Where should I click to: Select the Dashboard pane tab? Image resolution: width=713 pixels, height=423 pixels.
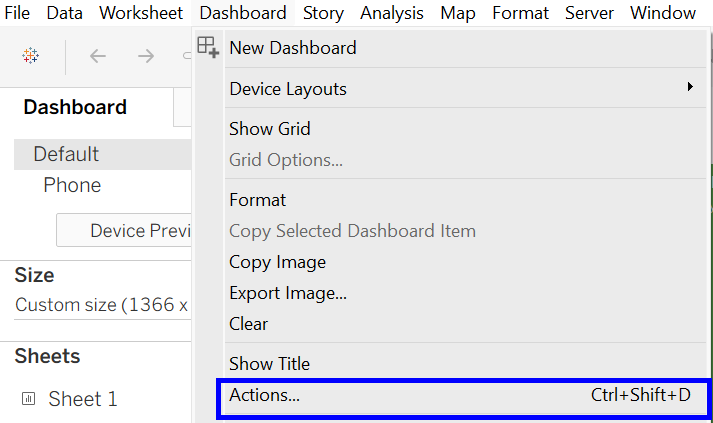coord(75,107)
